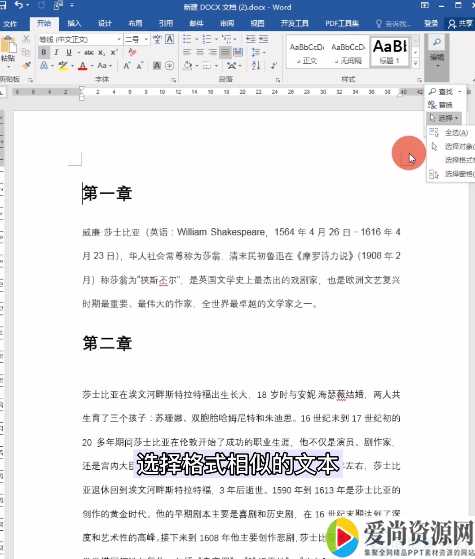Click the Cut scissors icon

(x=26, y=39)
